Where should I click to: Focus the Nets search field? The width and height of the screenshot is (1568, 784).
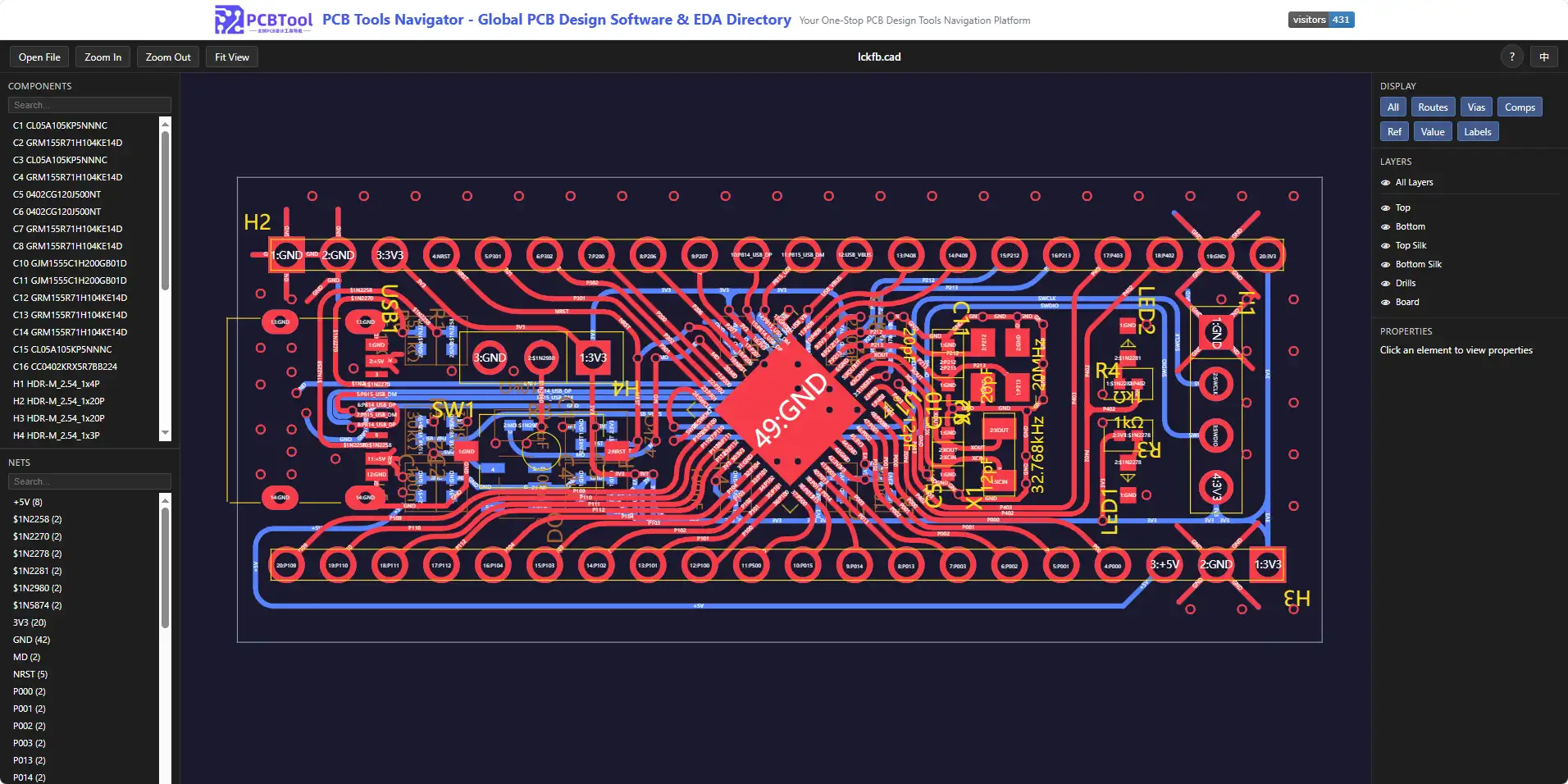pos(89,481)
